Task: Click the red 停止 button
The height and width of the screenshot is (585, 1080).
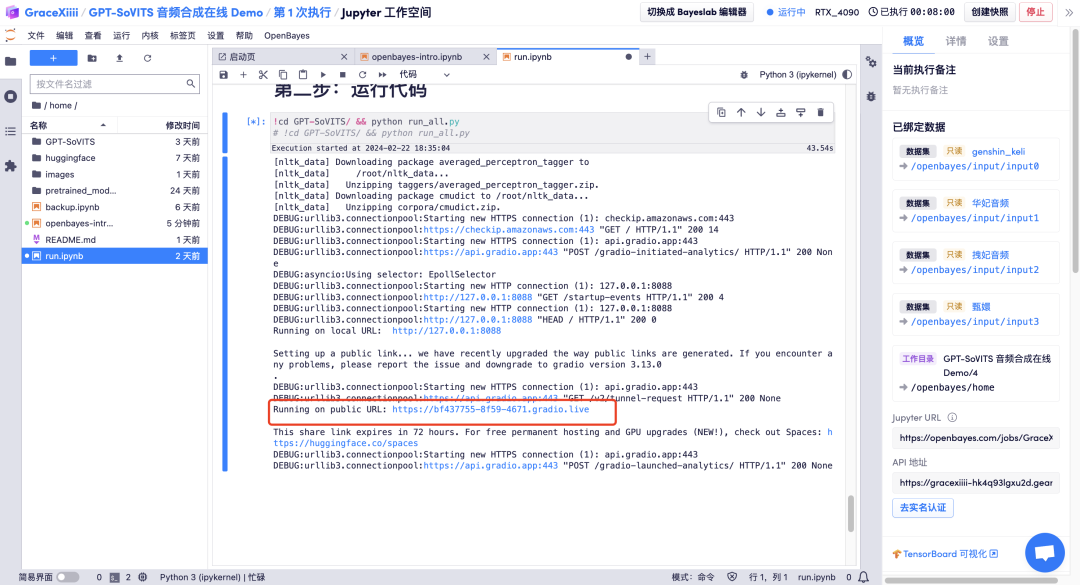Action: click(x=1035, y=12)
